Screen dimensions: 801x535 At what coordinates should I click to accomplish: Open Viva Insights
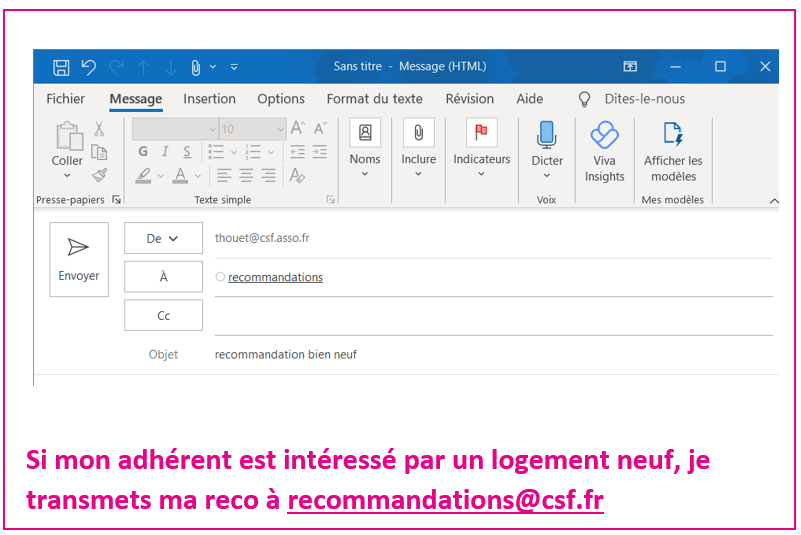[604, 150]
